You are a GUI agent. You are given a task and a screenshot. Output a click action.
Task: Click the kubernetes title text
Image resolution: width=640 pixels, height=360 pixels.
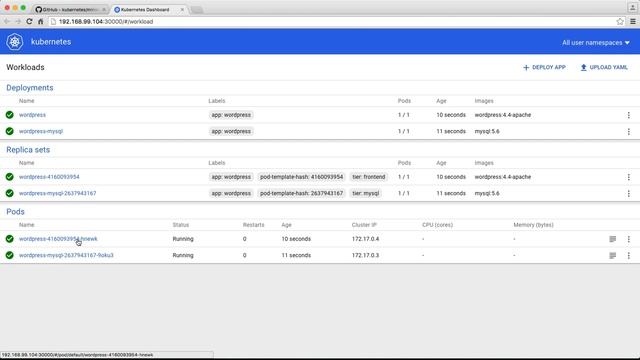pos(51,42)
